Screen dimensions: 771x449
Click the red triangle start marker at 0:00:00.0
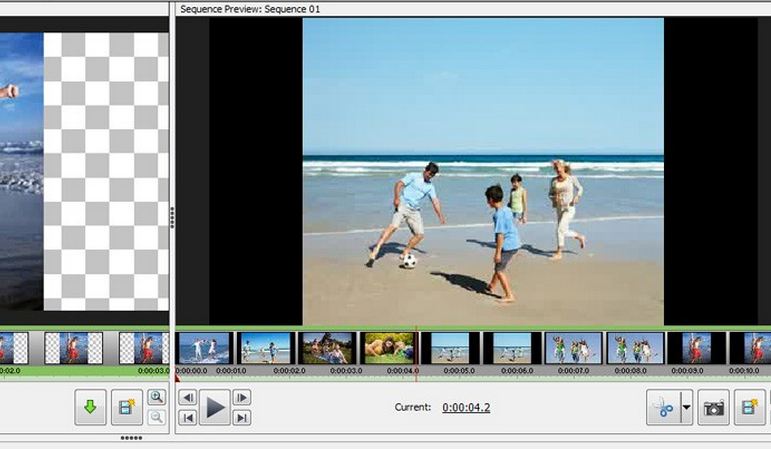point(178,377)
